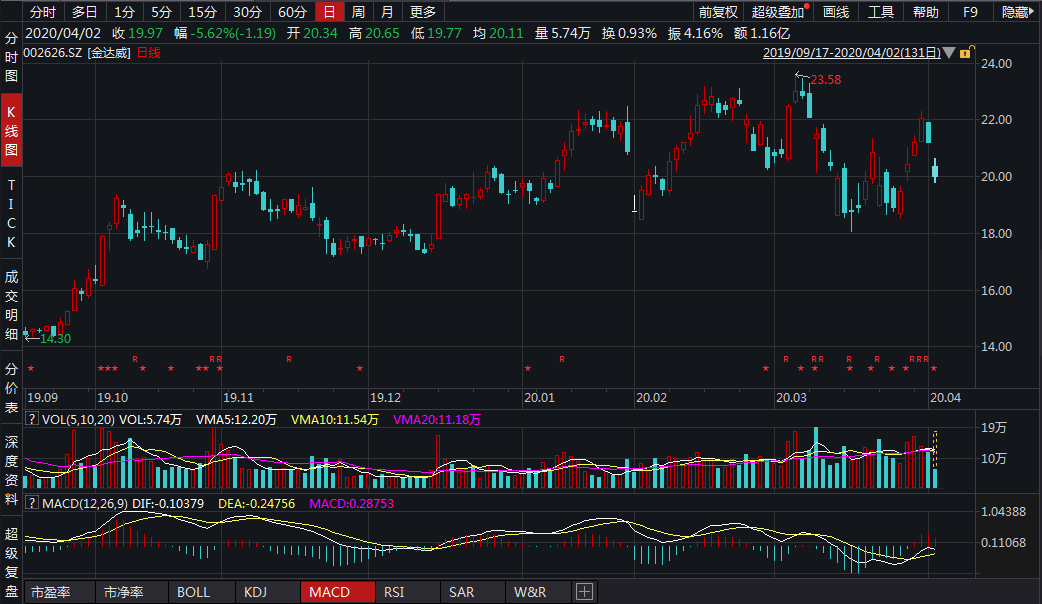The width and height of the screenshot is (1042, 604).
Task: Expand the date range dropdown triangle
Action: pyautogui.click(x=949, y=52)
